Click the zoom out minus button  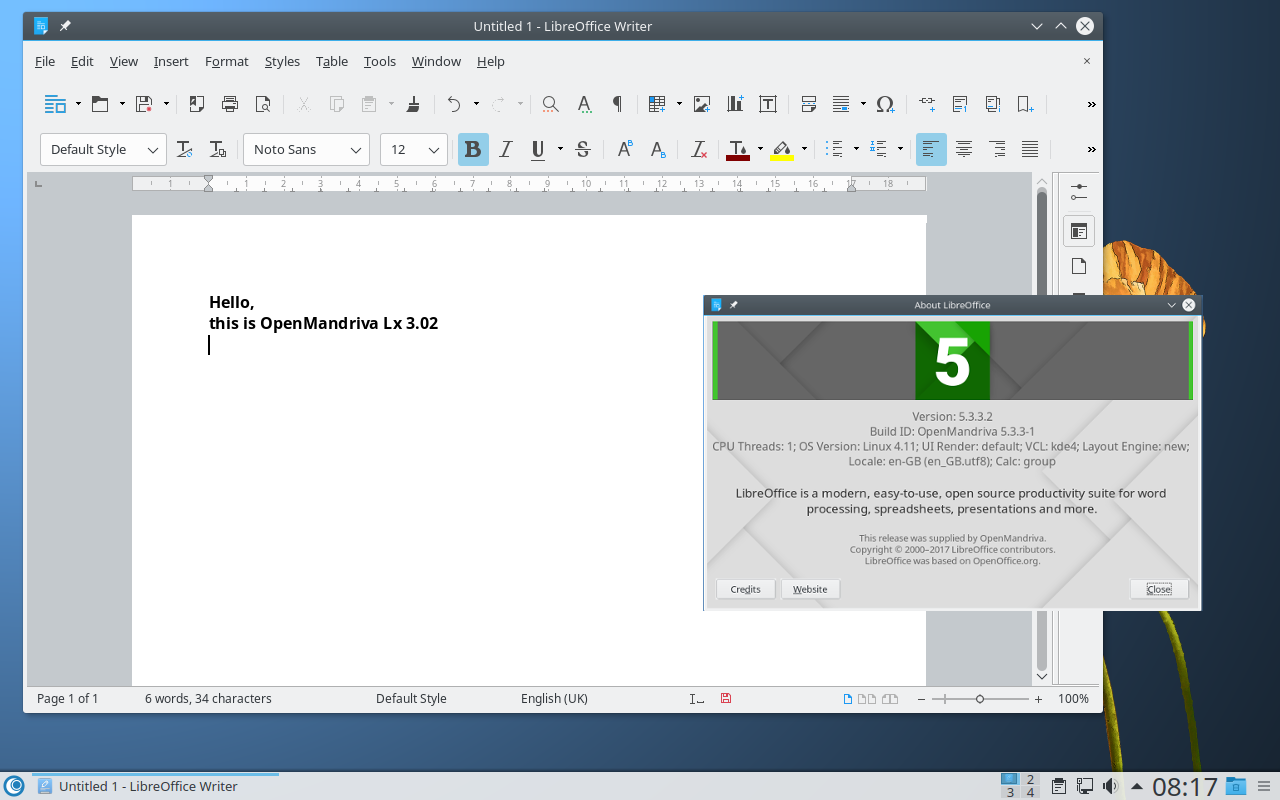coord(921,699)
